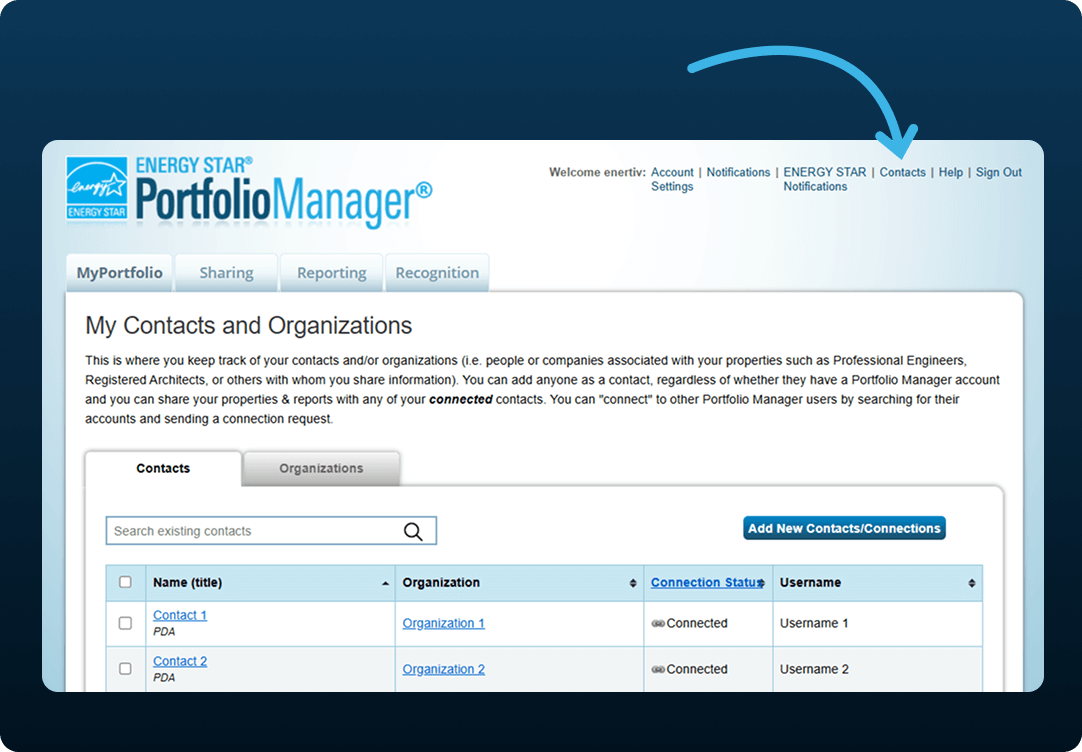Check the box for Contact 1
Viewport: 1082px width, 752px height.
[125, 623]
